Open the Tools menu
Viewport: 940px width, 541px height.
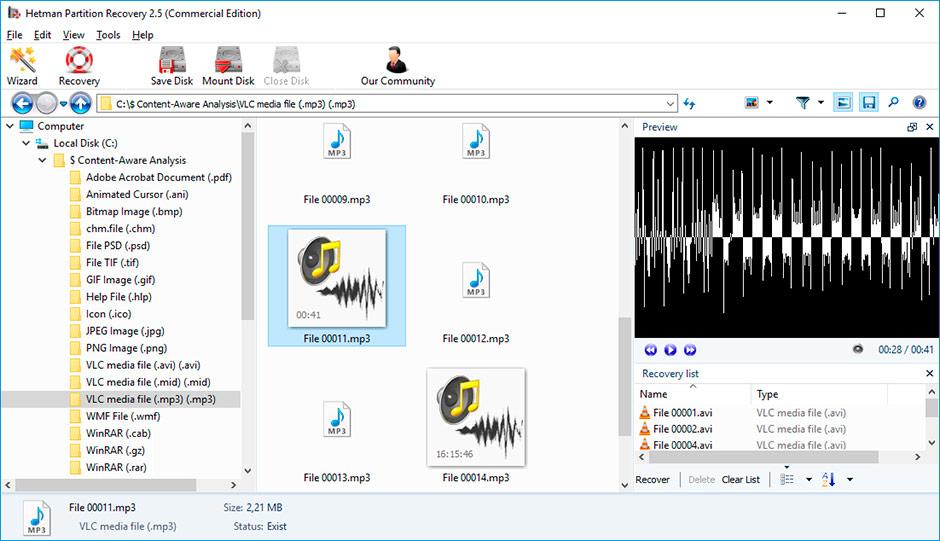(108, 35)
